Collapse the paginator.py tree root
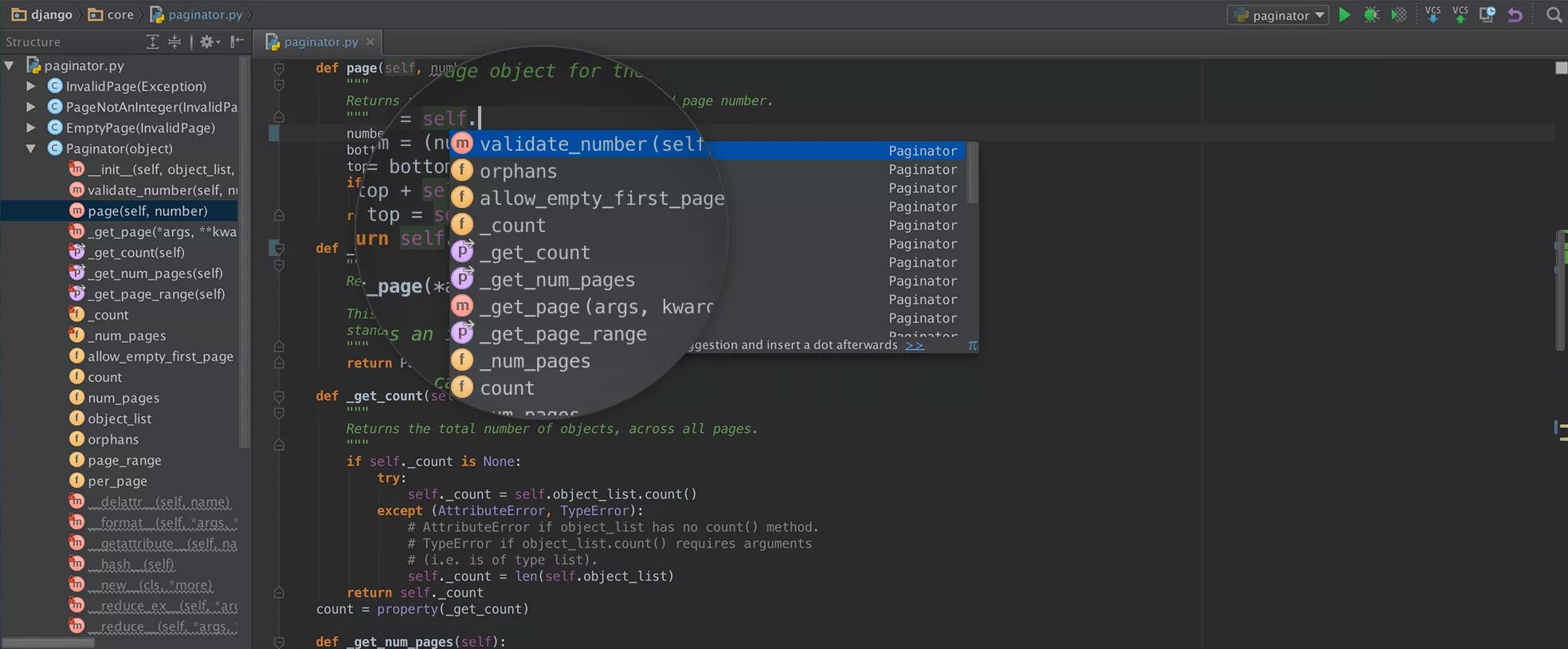 click(x=10, y=65)
